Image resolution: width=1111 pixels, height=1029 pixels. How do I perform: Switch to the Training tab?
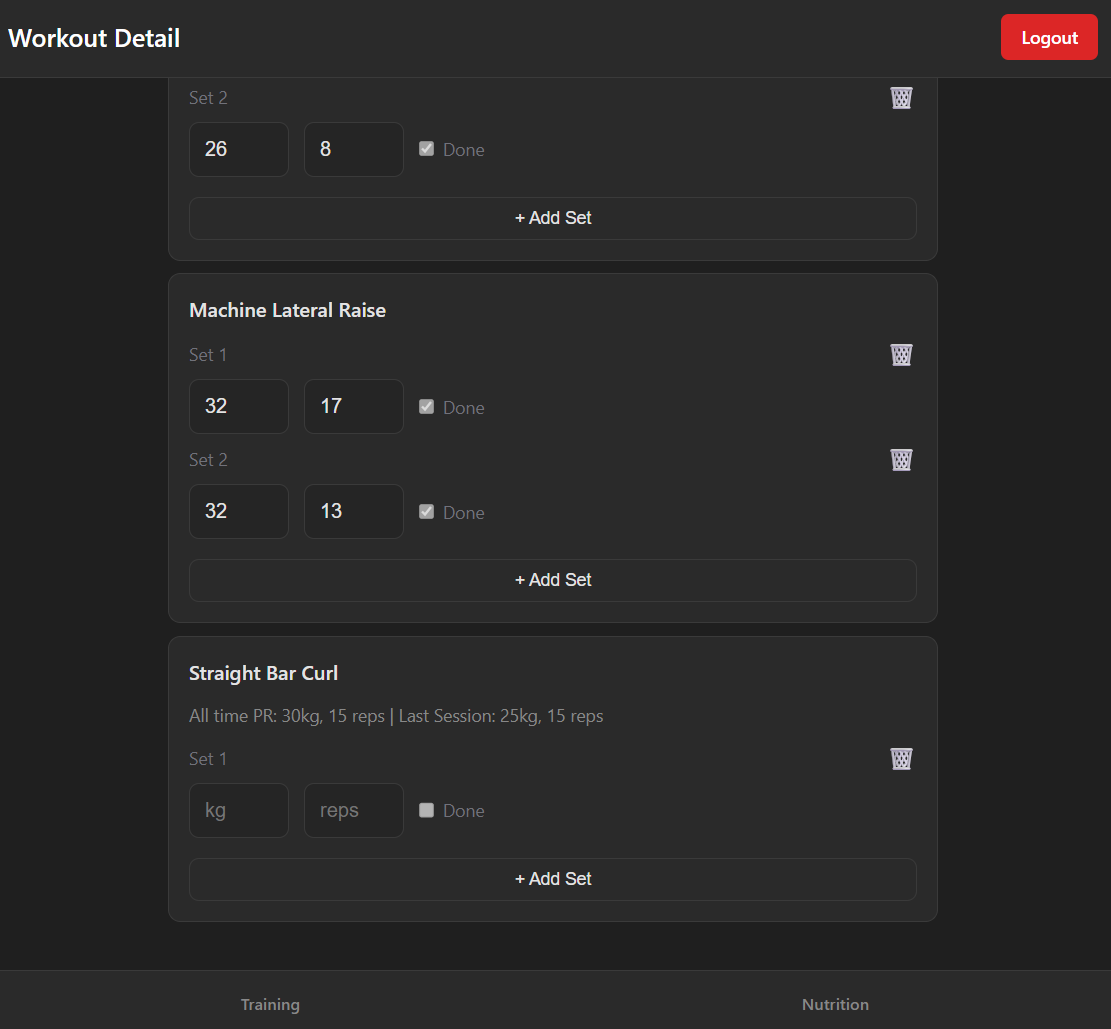click(270, 1004)
